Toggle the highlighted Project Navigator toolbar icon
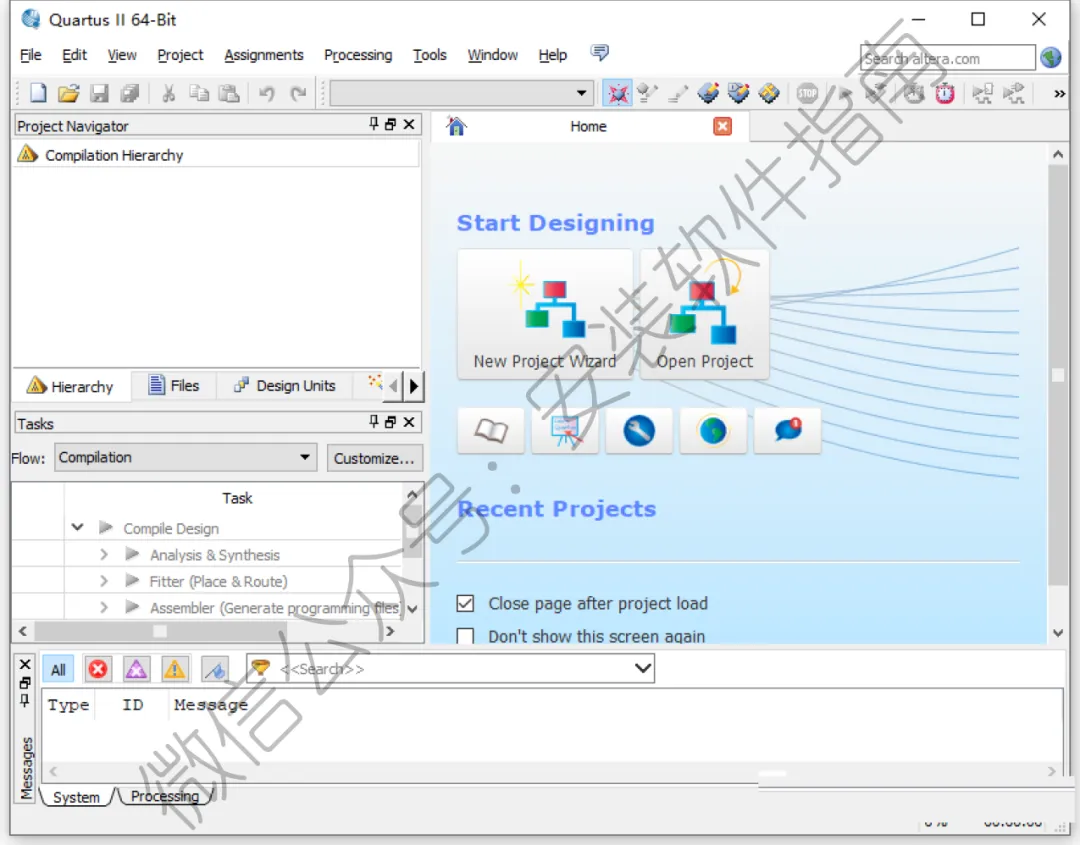The width and height of the screenshot is (1080, 845). click(x=617, y=93)
